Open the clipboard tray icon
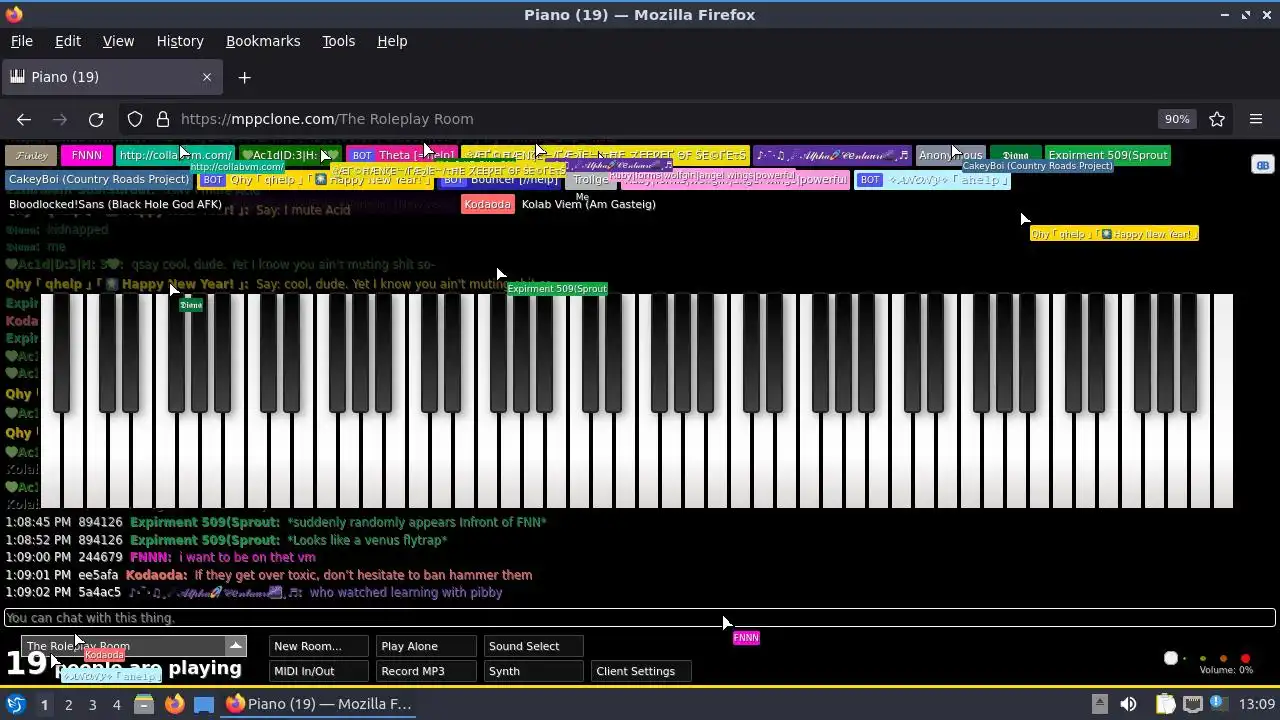The image size is (1280, 720). click(1165, 704)
